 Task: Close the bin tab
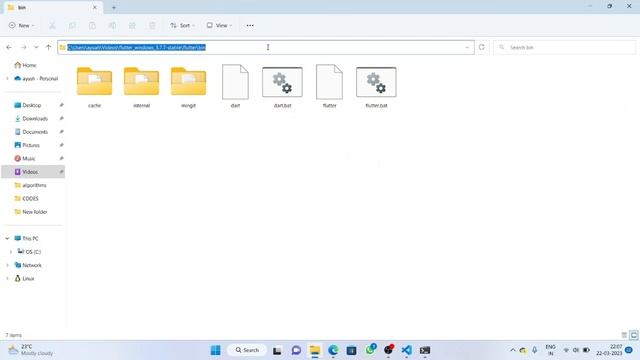95,7
